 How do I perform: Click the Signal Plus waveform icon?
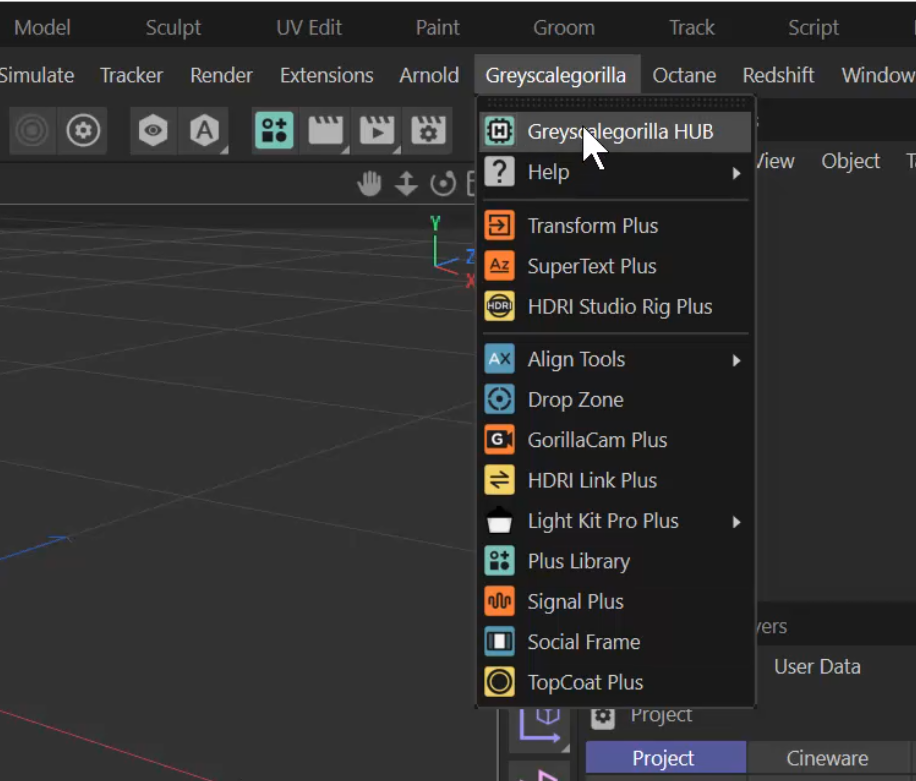499,601
